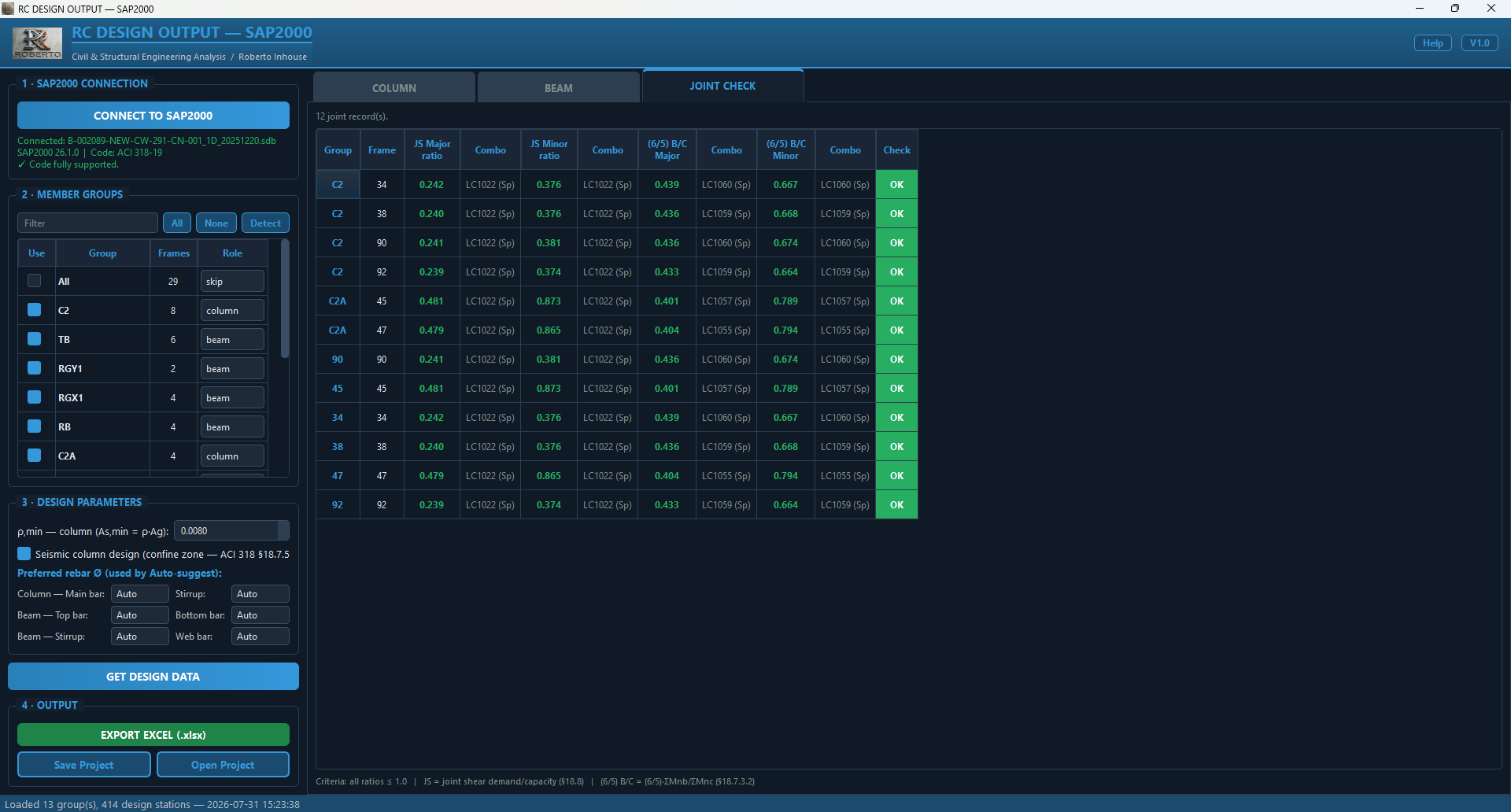
Task: Select group cell C2A in frame 47 row
Action: click(338, 330)
